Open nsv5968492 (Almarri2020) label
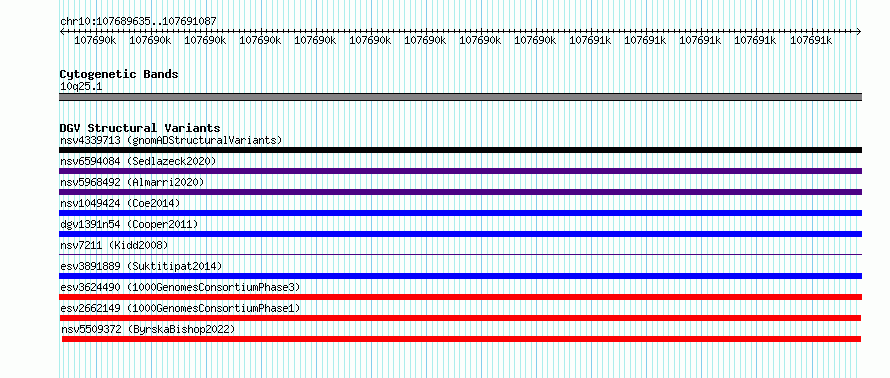 pyautogui.click(x=132, y=182)
